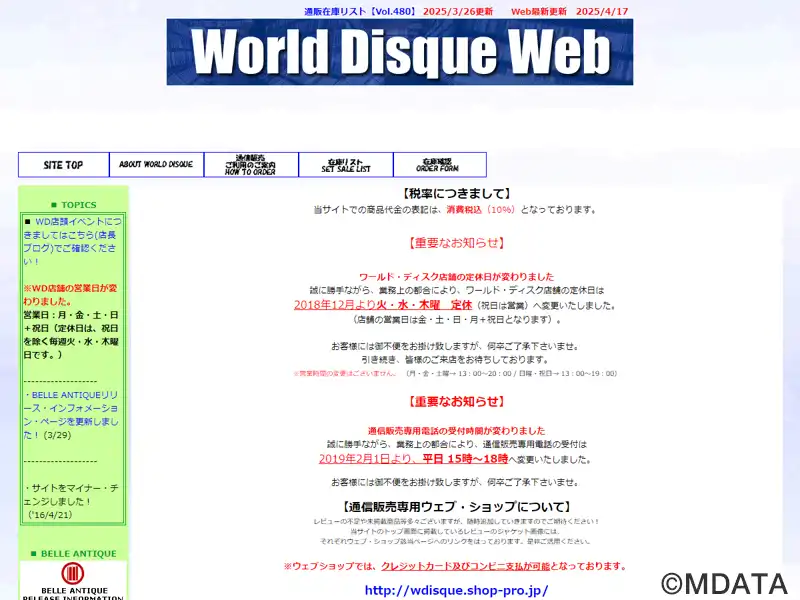Visit the wdisque.shop-pro.jp web shop link
Viewport: 800px width, 600px height.
tap(457, 590)
